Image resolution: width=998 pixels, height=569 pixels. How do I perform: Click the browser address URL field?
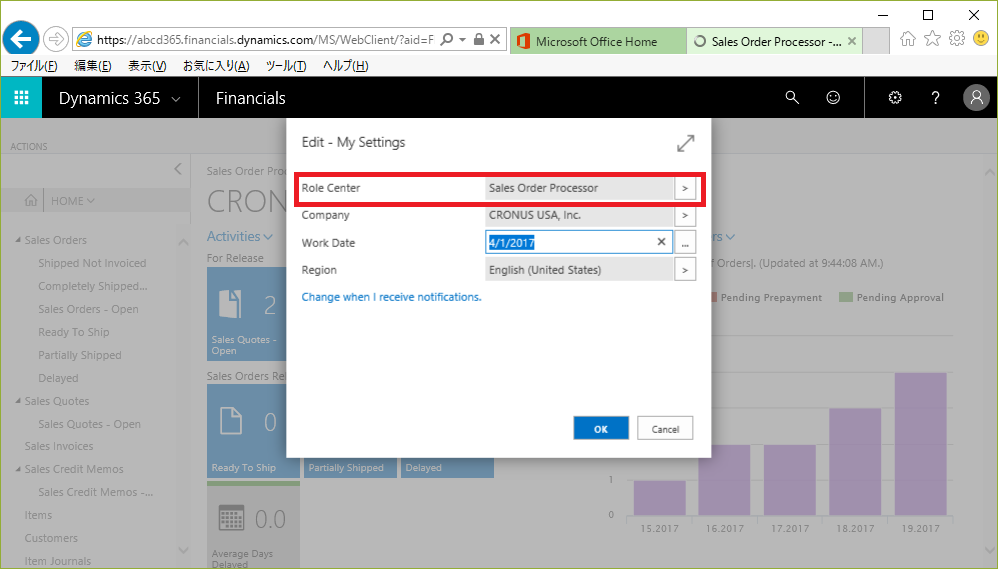(x=265, y=39)
